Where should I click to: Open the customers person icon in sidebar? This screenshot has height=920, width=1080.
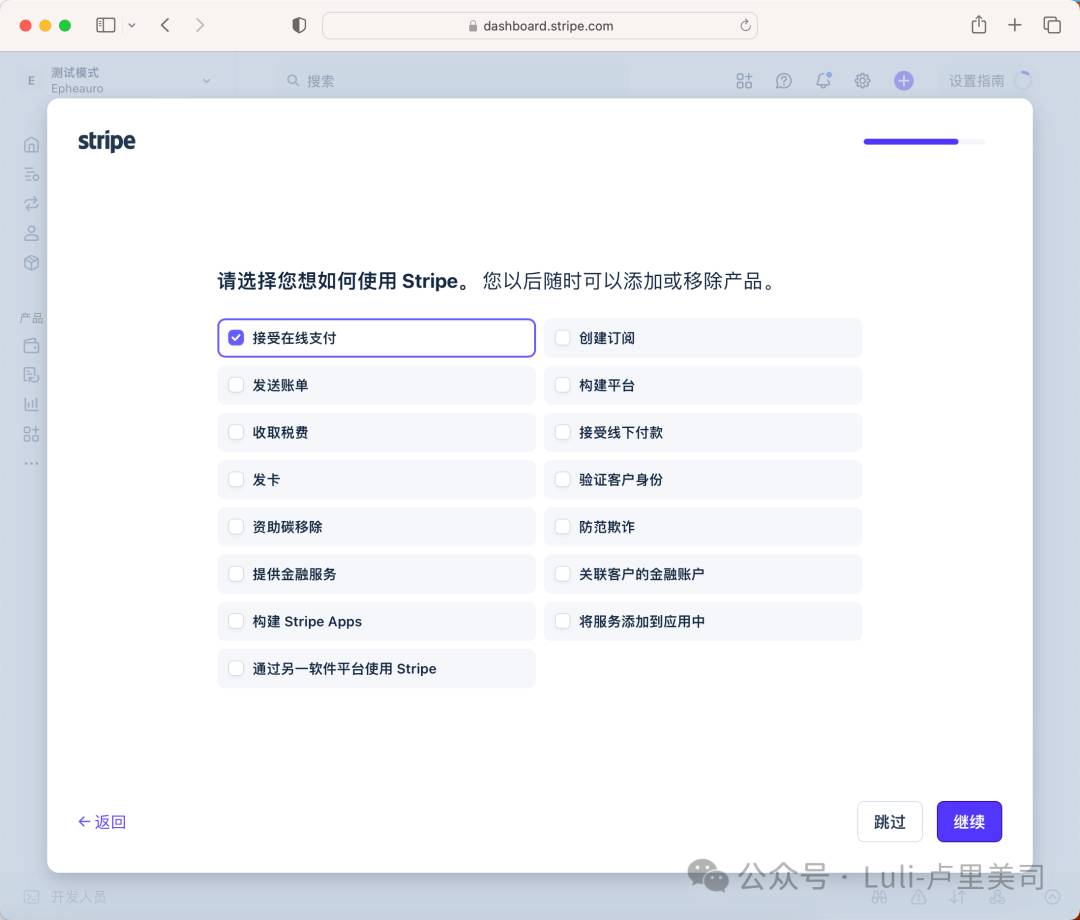pos(32,233)
